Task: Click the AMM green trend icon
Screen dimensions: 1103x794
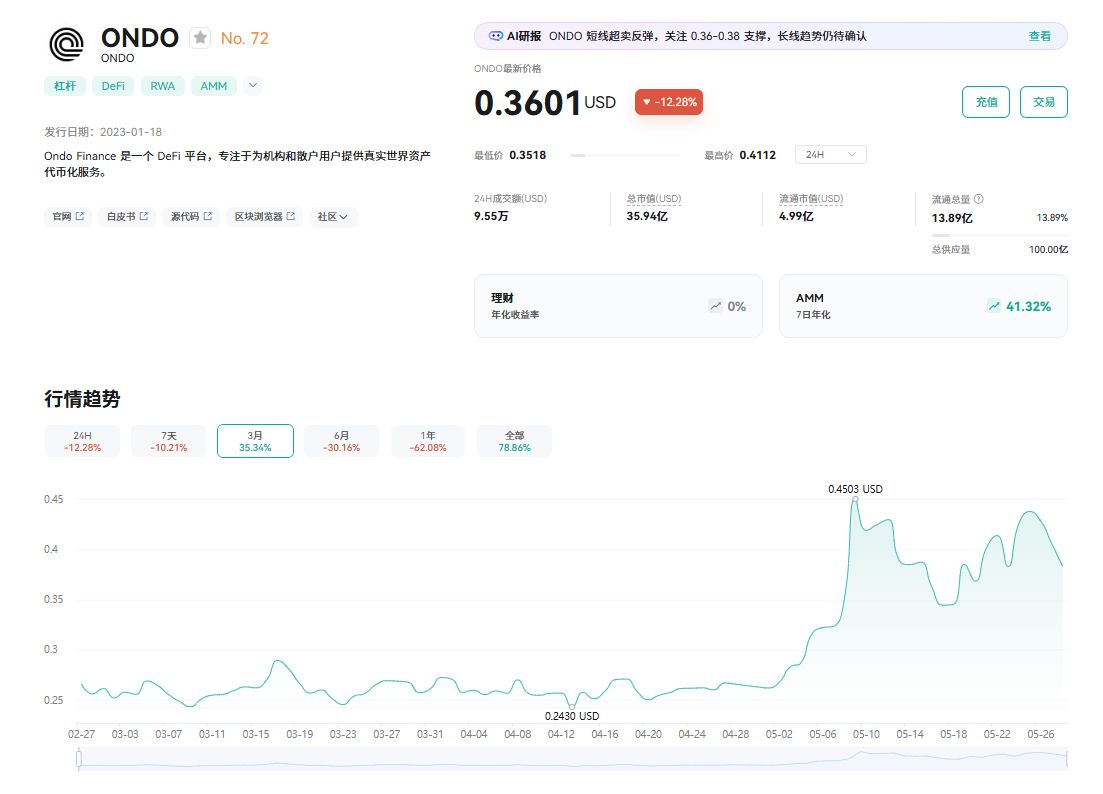Action: [x=993, y=306]
